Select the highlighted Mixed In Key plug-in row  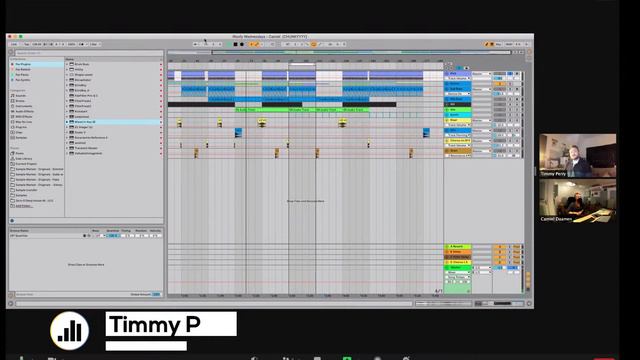(114, 122)
